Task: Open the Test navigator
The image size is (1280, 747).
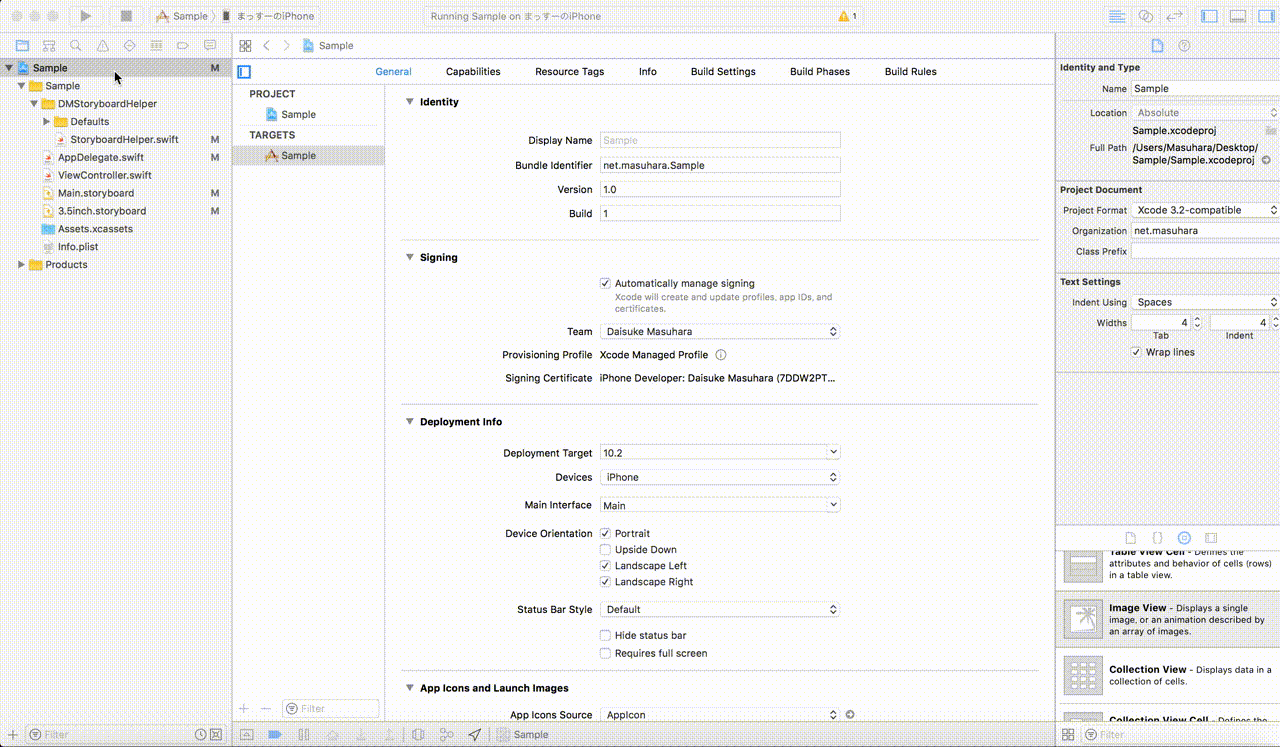Action: tap(129, 46)
